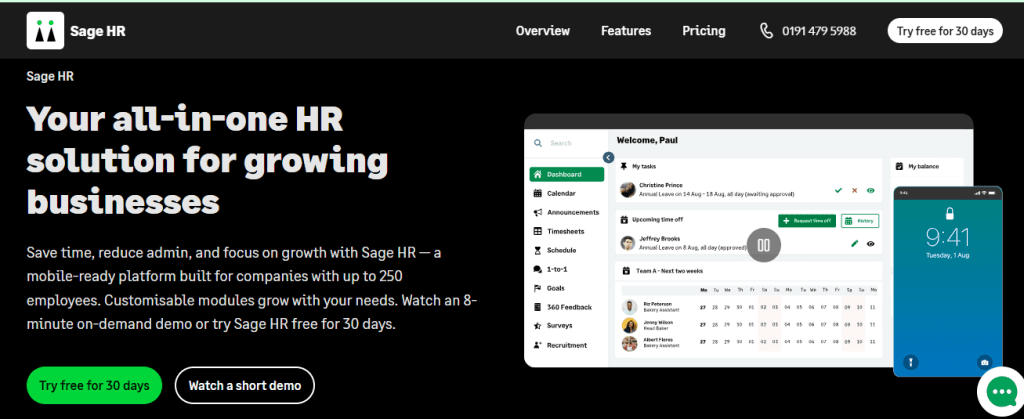
Task: Click the Goals flag icon
Action: 538,288
